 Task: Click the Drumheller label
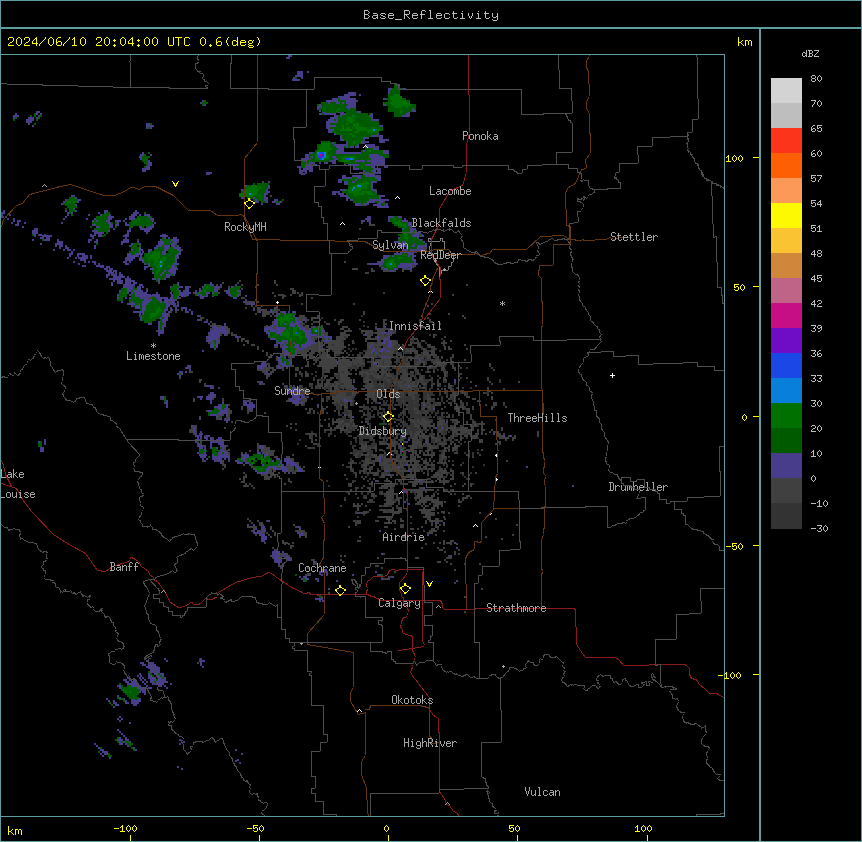coord(638,487)
